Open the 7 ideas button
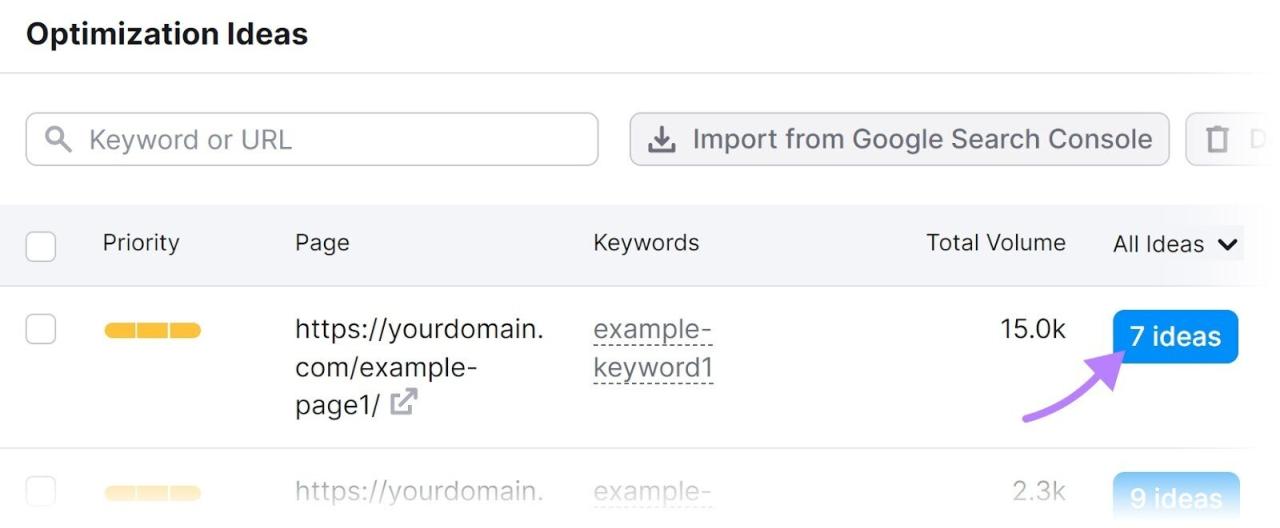The image size is (1280, 528). click(1175, 337)
